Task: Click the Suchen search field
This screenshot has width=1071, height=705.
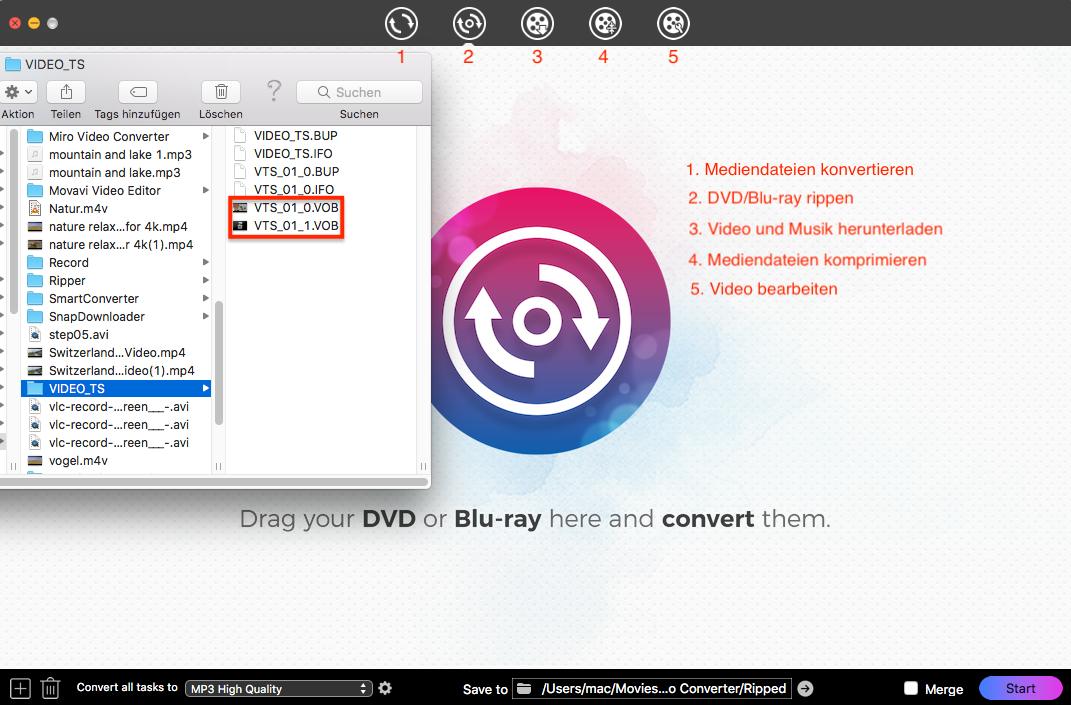Action: 359,92
